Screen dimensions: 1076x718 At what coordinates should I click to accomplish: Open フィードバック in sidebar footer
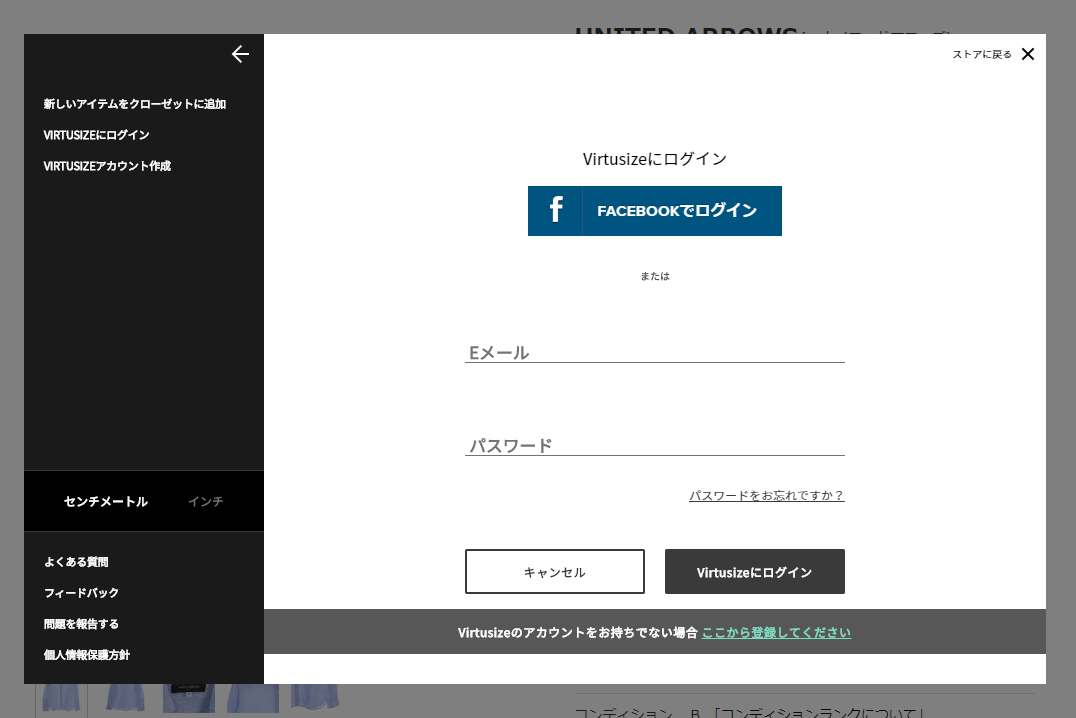pyautogui.click(x=81, y=592)
